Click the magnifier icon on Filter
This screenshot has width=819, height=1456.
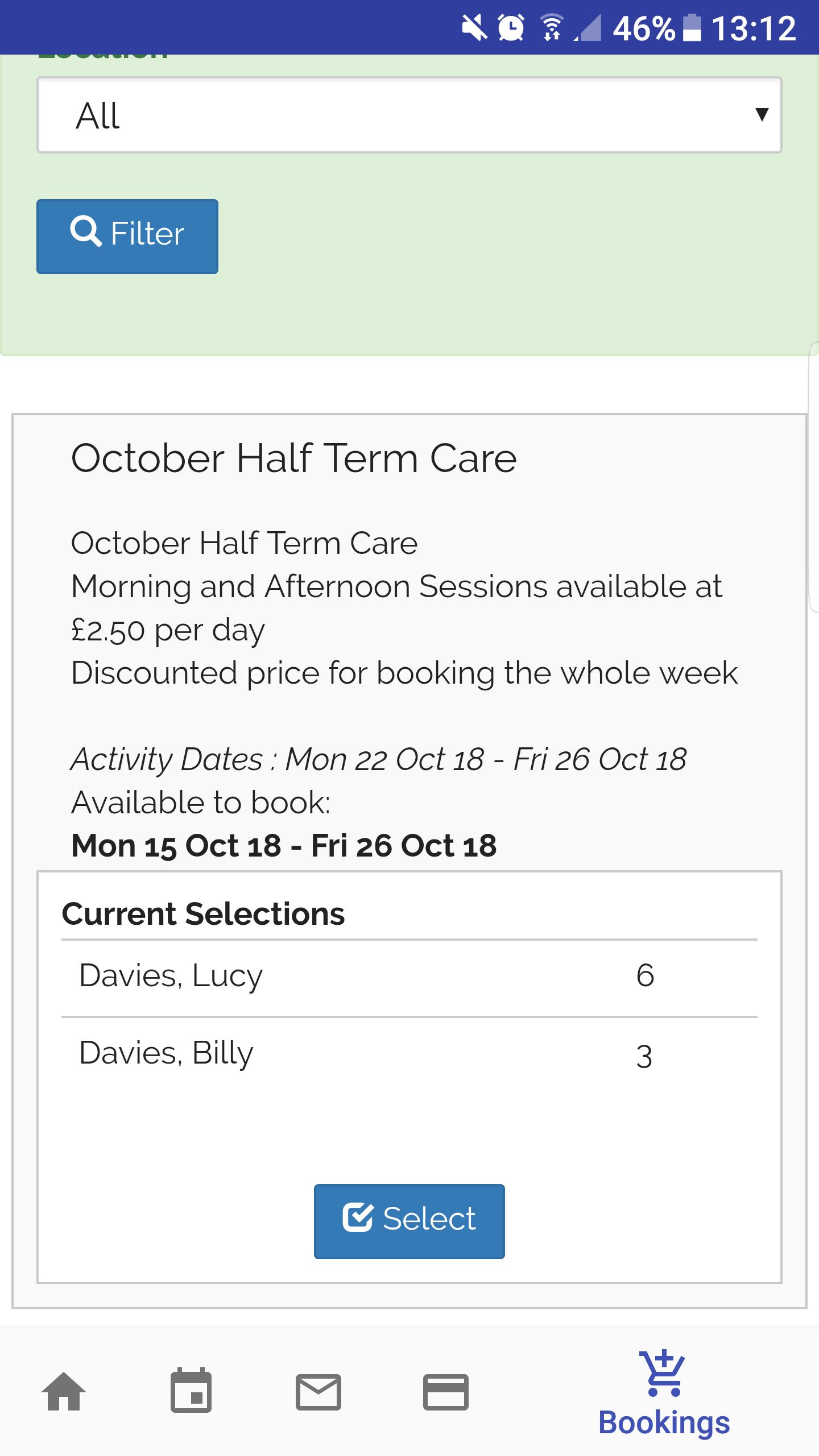pos(86,231)
